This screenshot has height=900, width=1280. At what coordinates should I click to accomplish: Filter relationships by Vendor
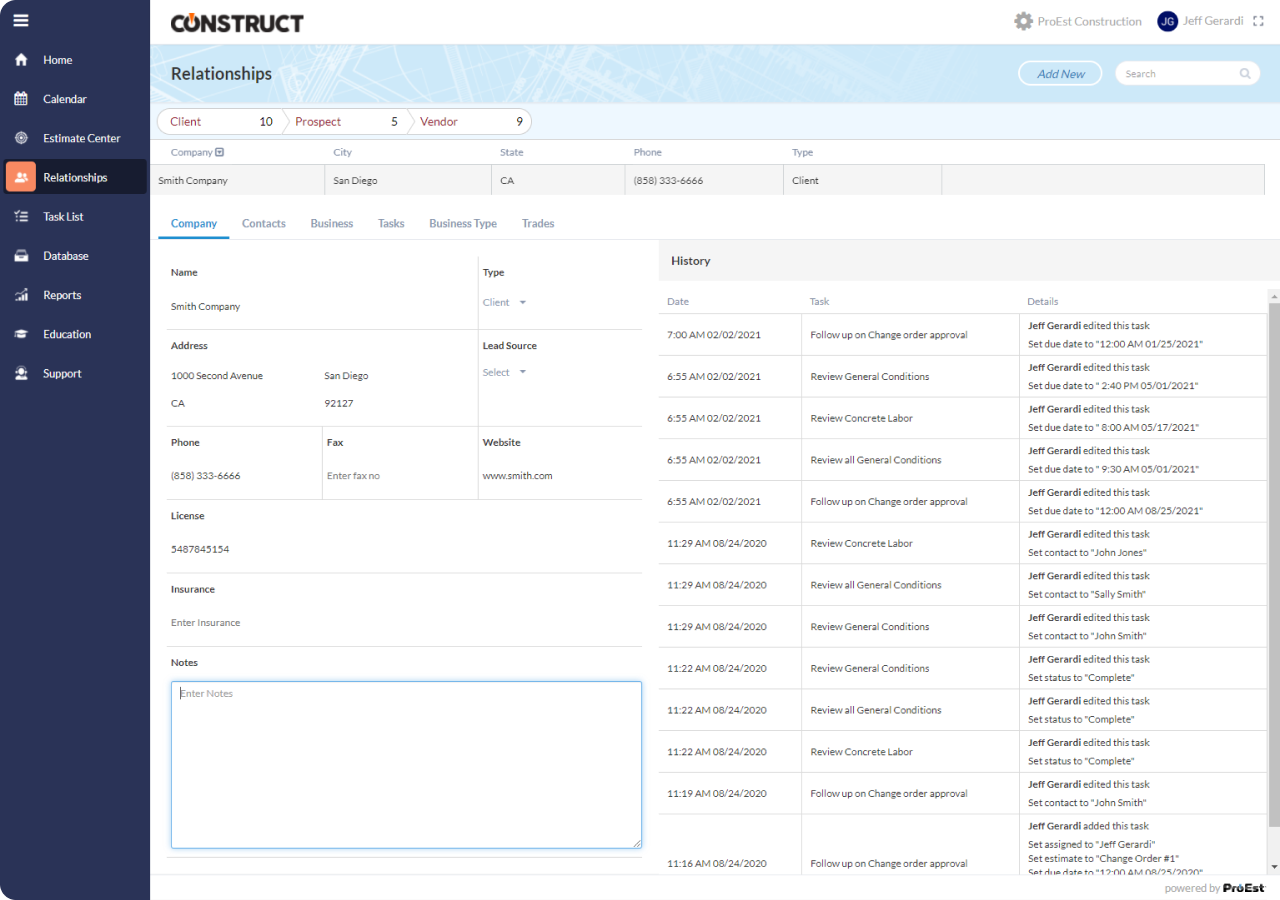(439, 121)
